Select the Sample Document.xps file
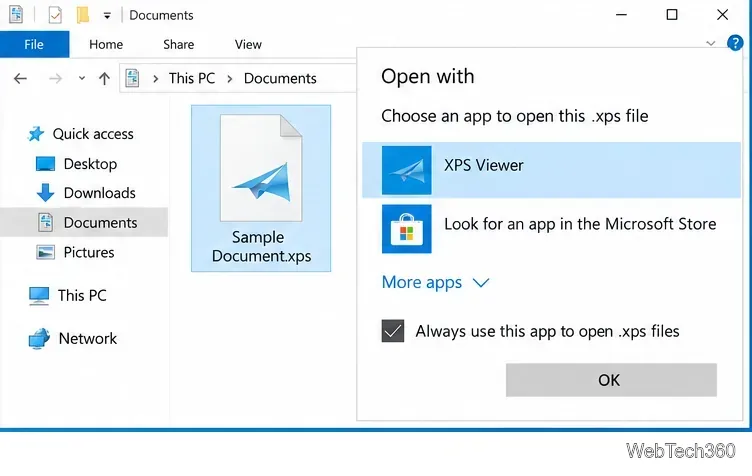Screen dimensions: 752x476 click(261, 188)
